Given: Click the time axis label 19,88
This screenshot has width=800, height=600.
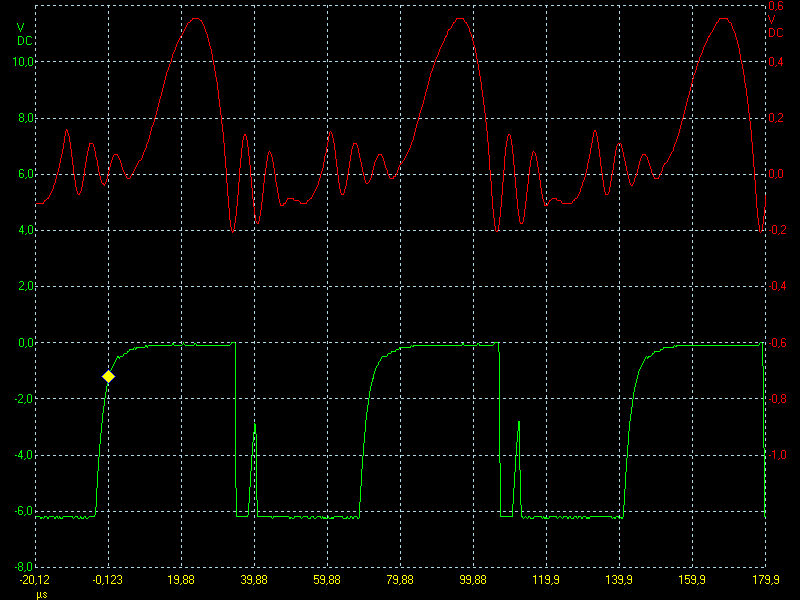Looking at the screenshot, I should (x=181, y=580).
